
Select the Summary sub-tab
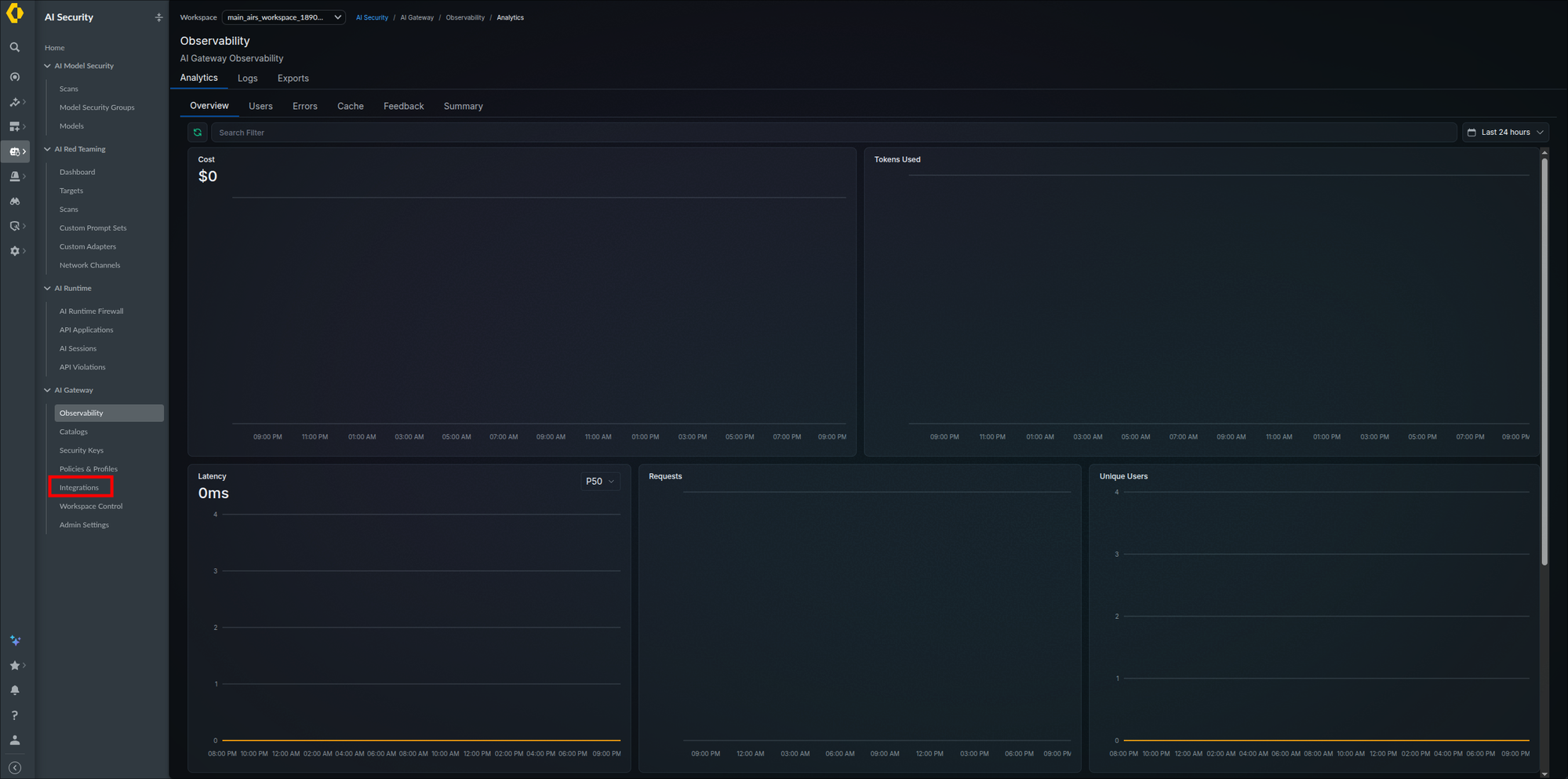(x=464, y=107)
